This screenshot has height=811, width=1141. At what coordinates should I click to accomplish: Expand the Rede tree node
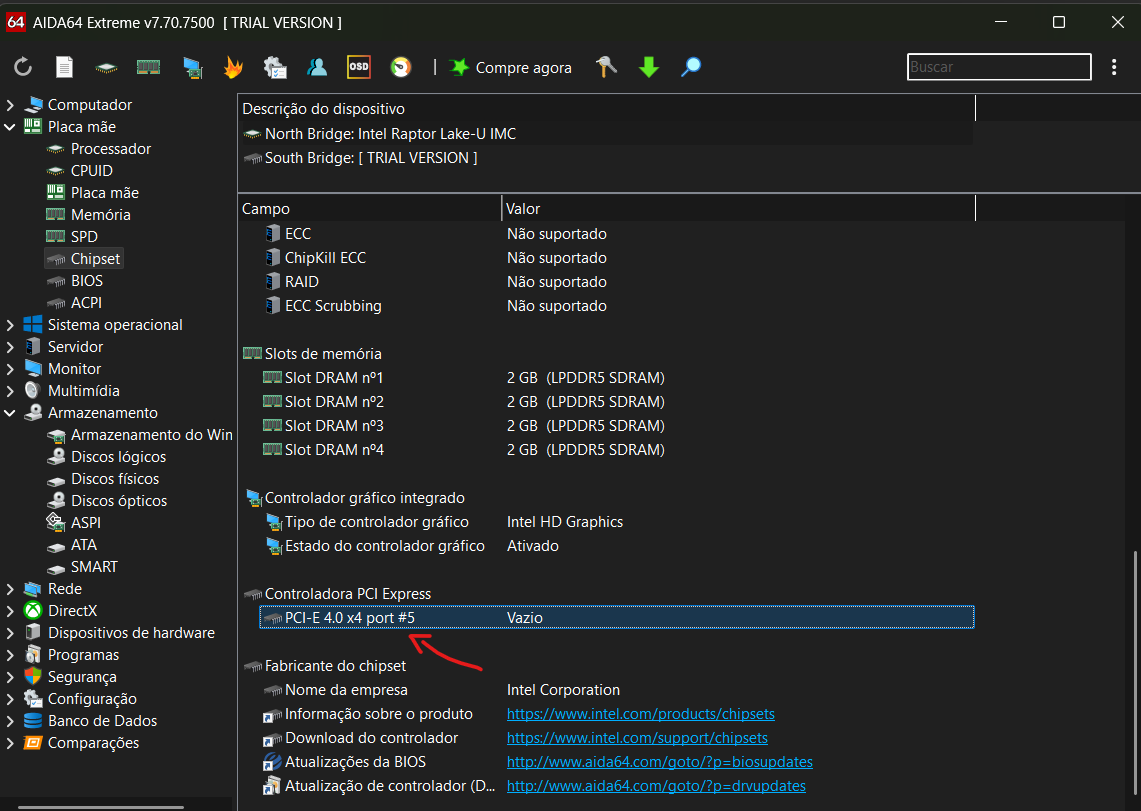(x=10, y=589)
